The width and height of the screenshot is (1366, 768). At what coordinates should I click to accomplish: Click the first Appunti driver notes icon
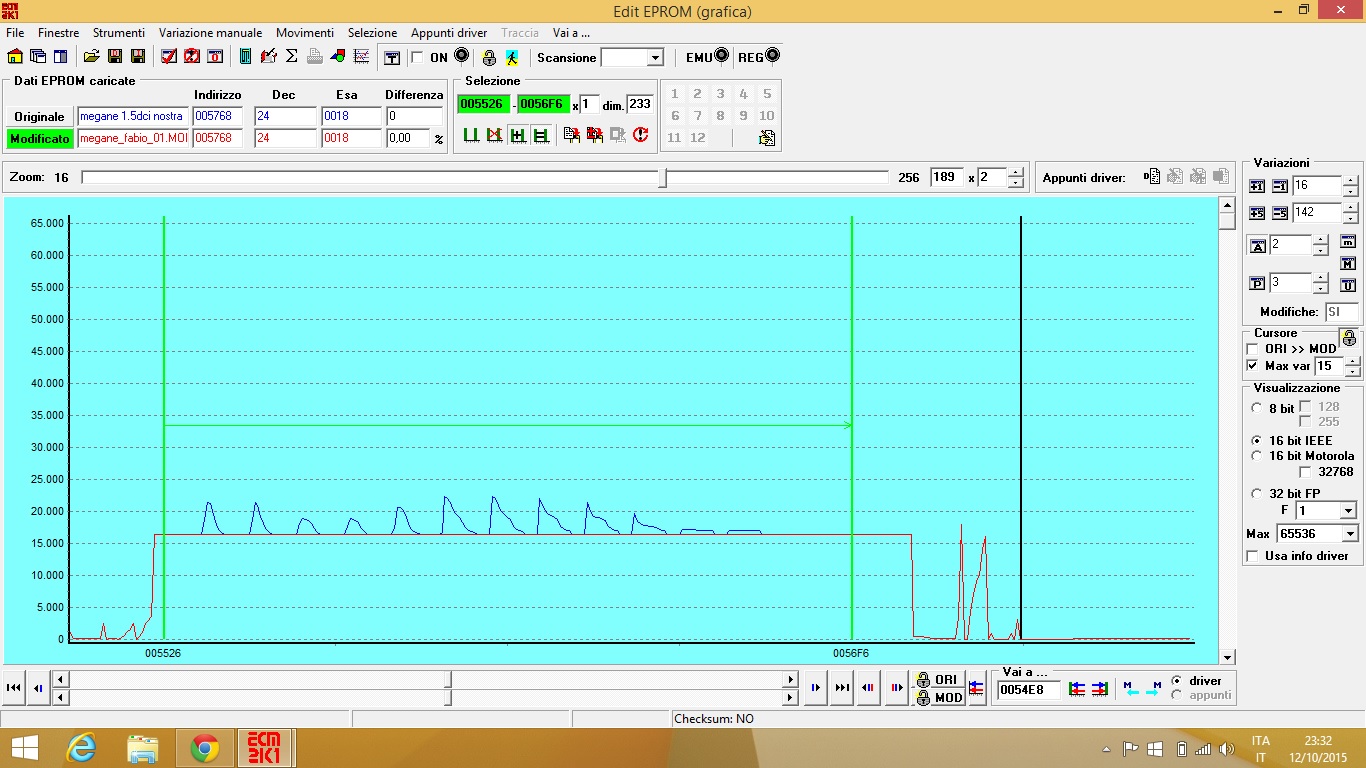[x=1152, y=177]
